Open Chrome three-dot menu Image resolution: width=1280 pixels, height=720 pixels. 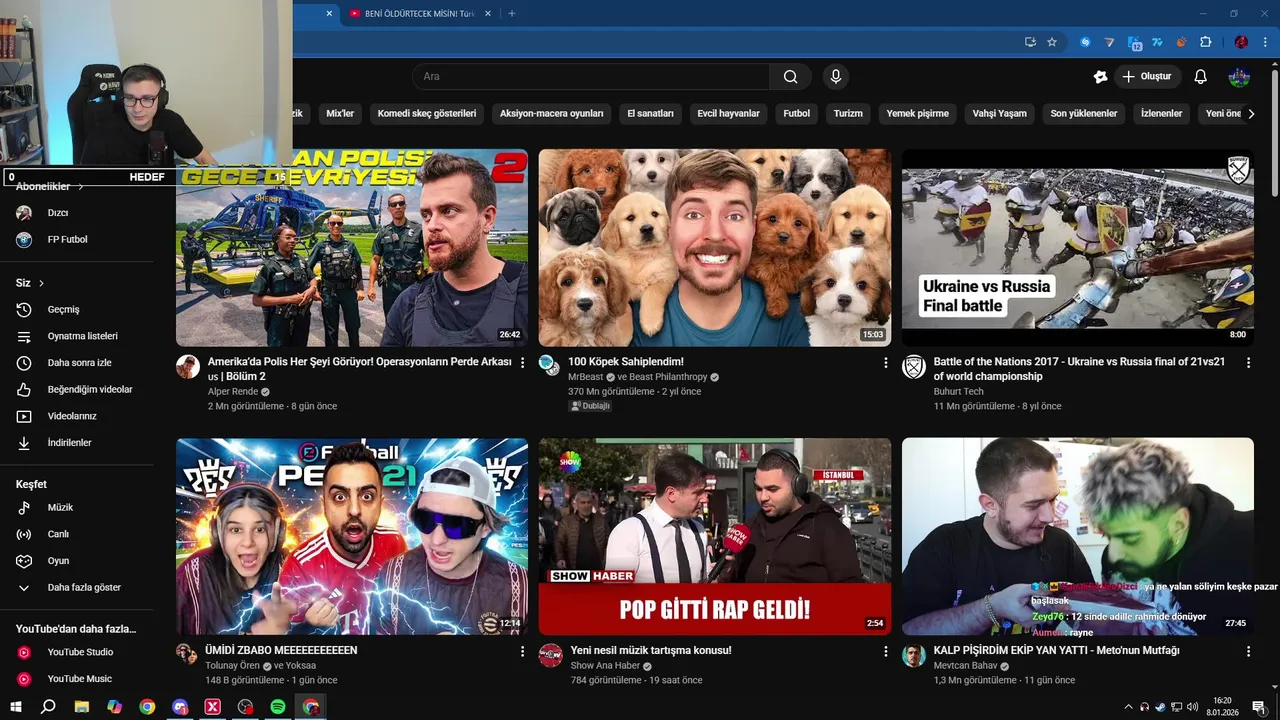click(1263, 42)
